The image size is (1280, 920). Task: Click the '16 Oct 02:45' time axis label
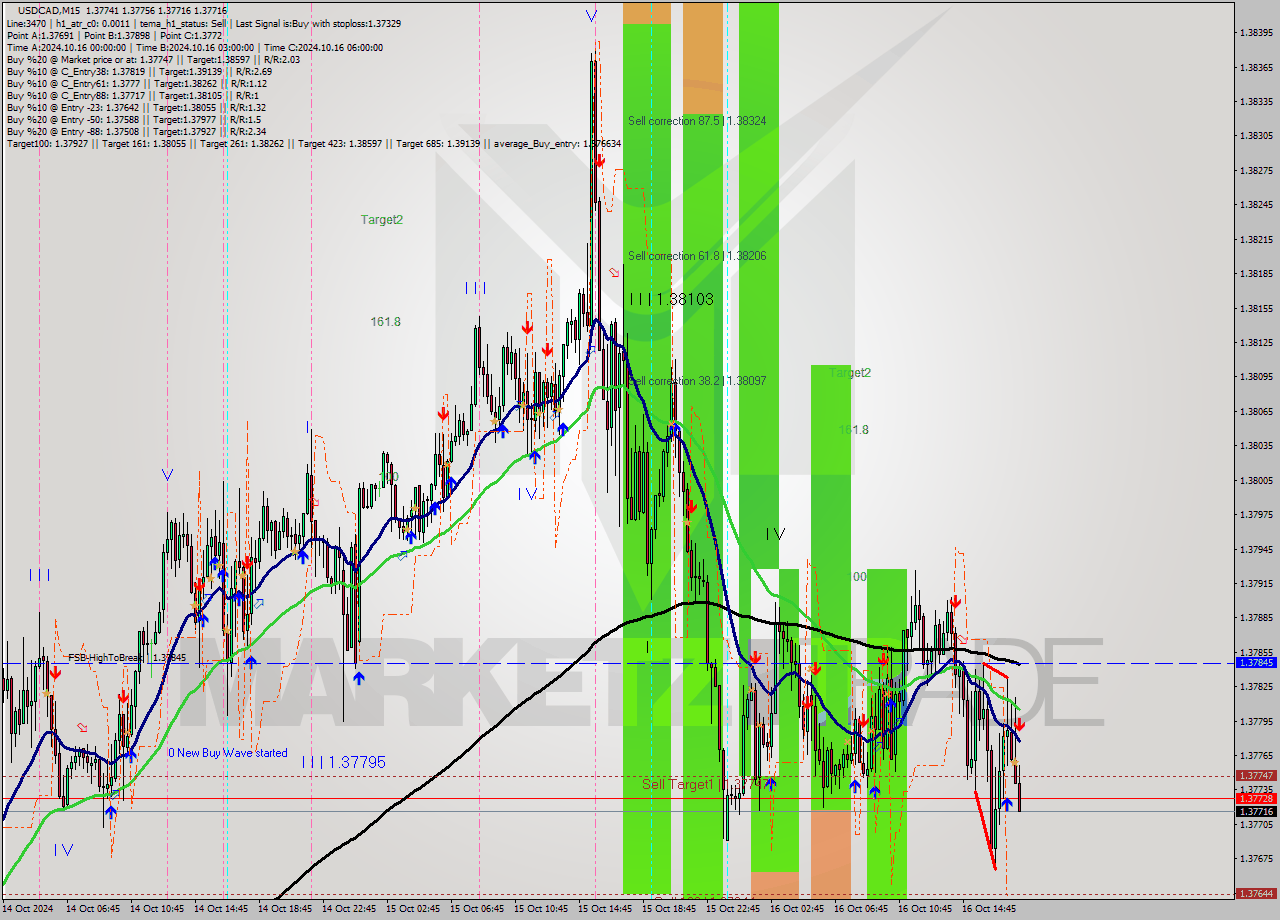coord(797,909)
